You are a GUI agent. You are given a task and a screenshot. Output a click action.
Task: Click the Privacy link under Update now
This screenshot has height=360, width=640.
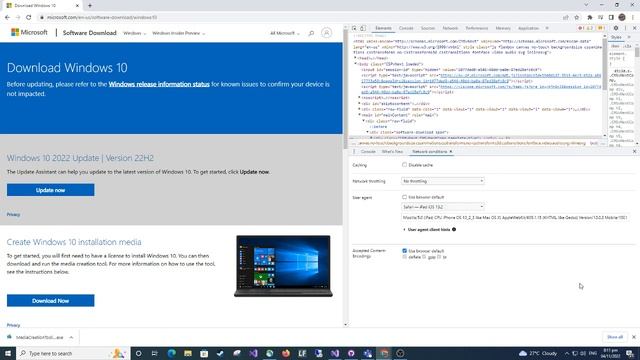point(13,214)
